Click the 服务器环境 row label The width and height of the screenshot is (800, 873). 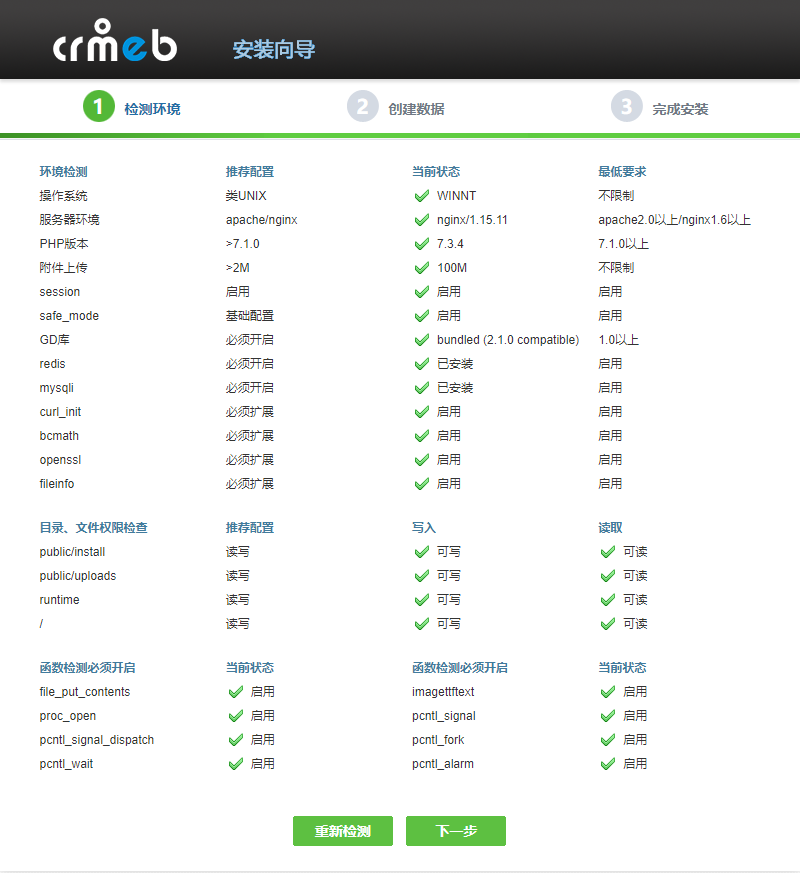click(x=70, y=220)
